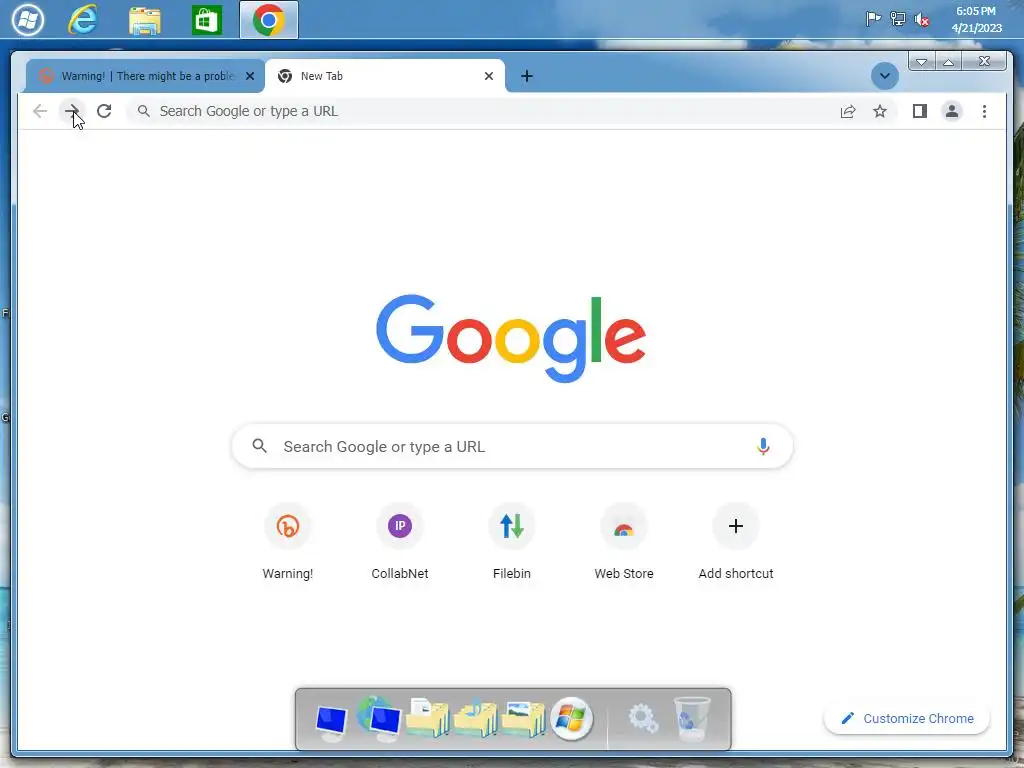The height and width of the screenshot is (768, 1024).
Task: Open a new tab with the plus button
Action: pos(526,76)
